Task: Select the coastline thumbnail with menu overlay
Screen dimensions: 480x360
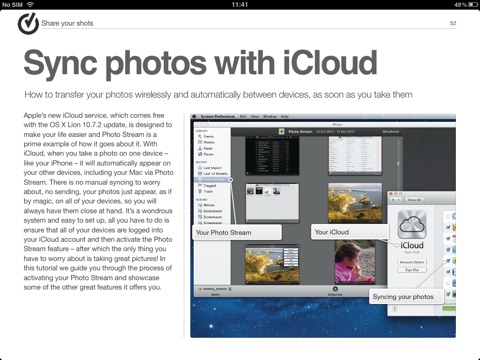Action: tap(272, 264)
